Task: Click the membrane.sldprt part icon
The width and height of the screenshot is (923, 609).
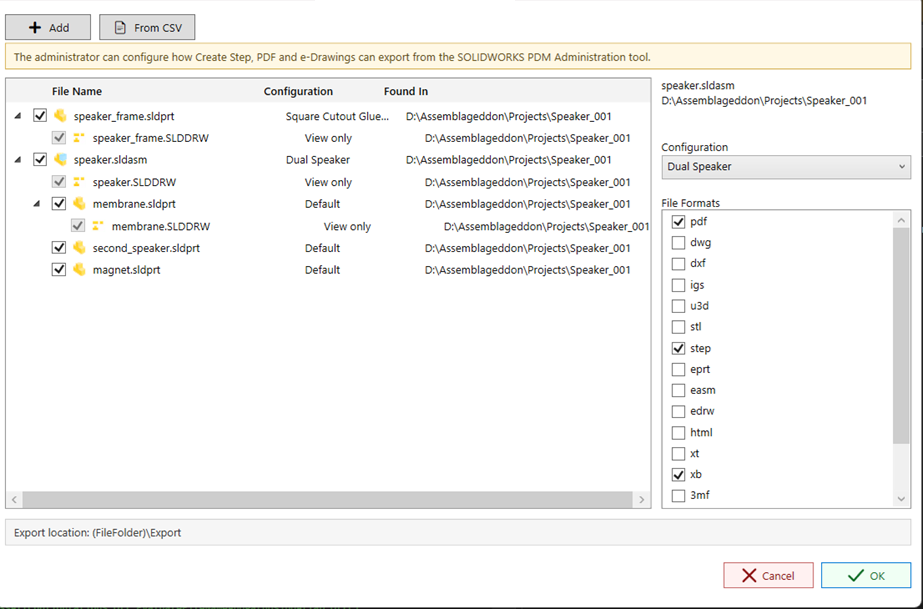Action: [79, 204]
